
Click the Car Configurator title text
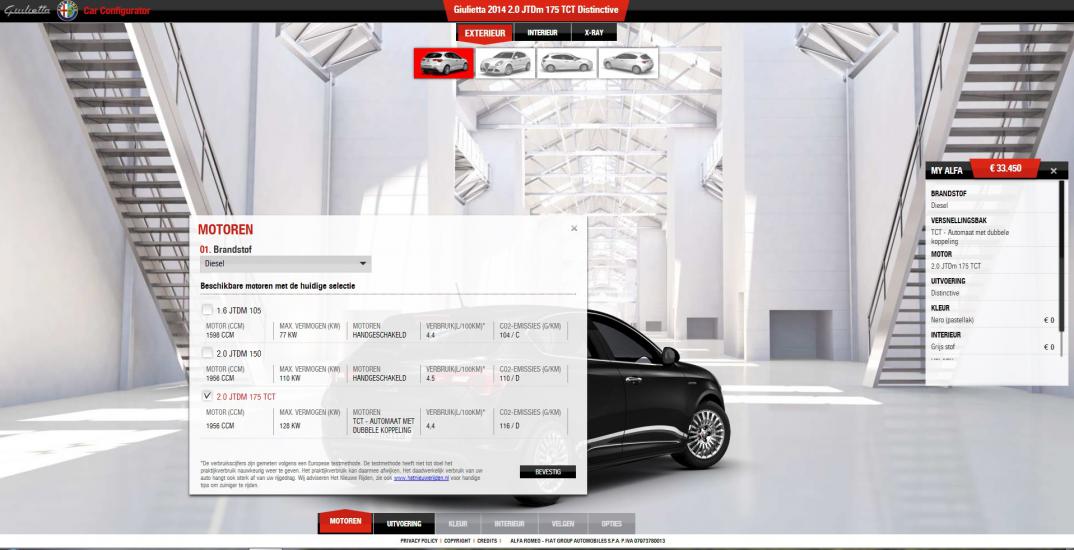click(x=116, y=11)
